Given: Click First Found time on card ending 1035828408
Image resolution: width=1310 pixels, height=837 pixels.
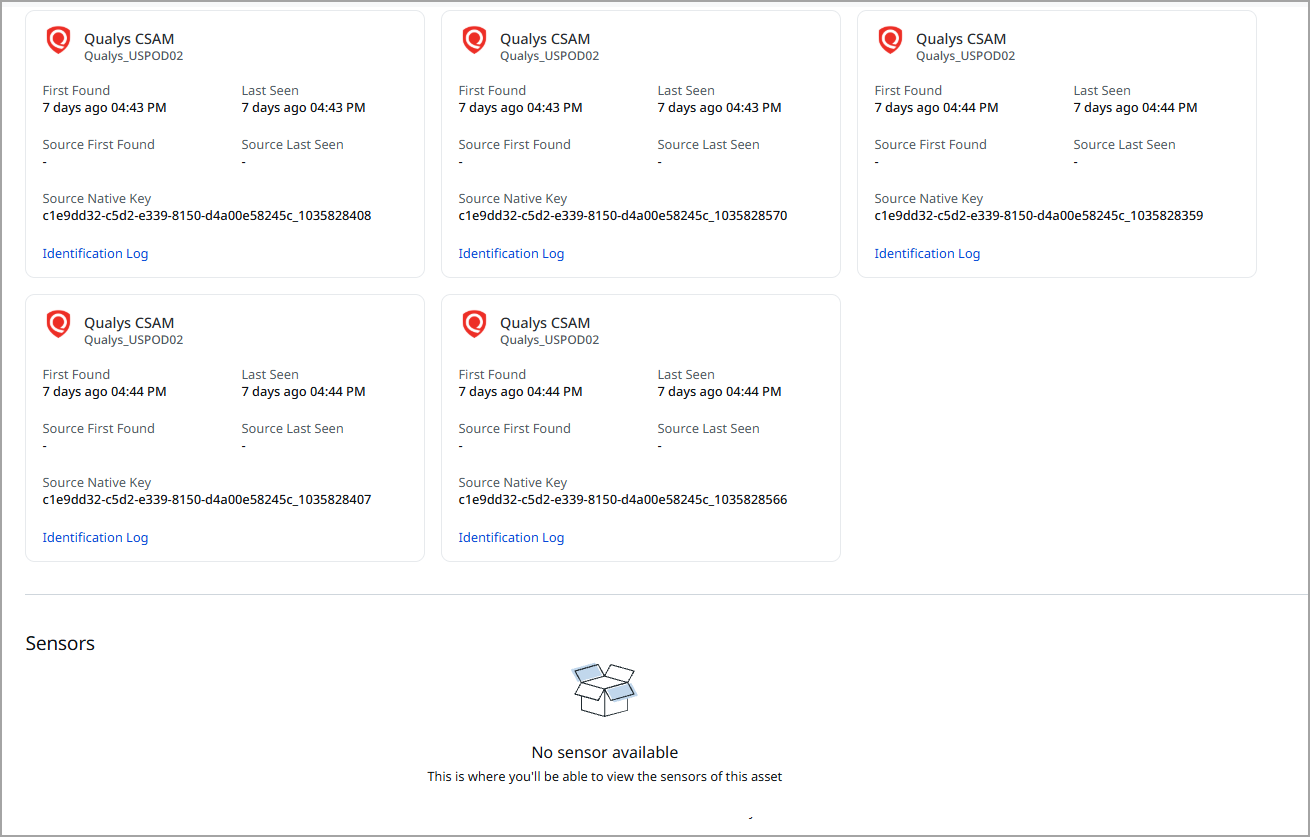Looking at the screenshot, I should tap(105, 108).
